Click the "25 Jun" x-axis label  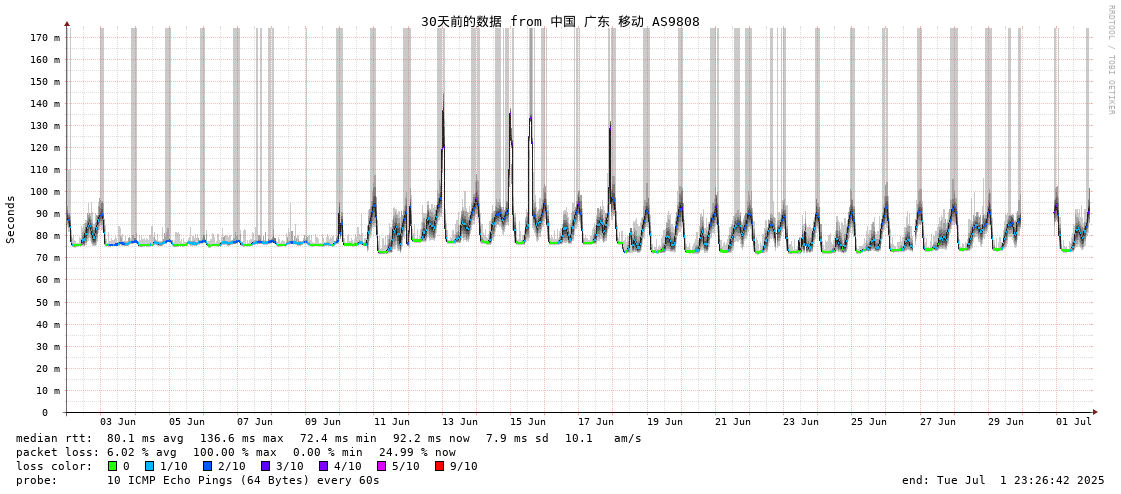coord(869,422)
